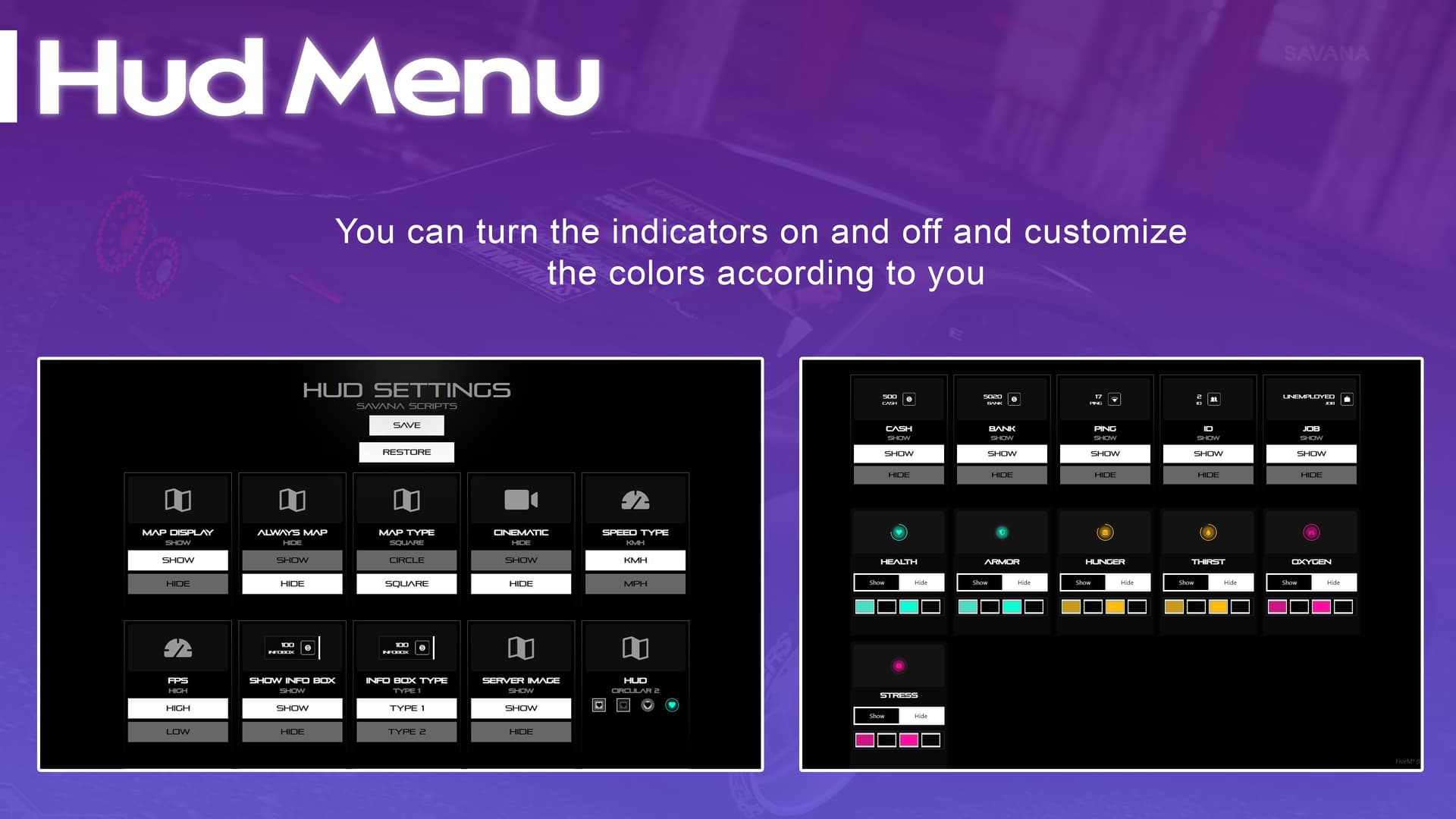This screenshot has height=819, width=1456.
Task: Choose SHOW under Always Map
Action: coord(292,560)
